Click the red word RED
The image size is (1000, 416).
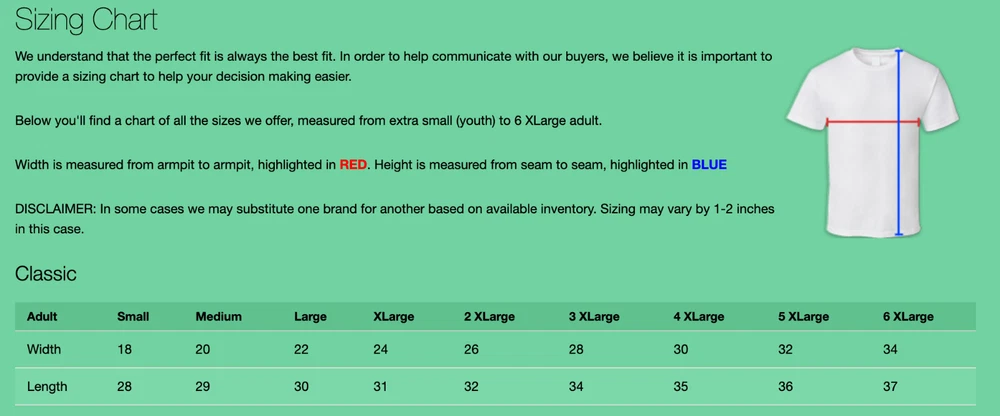click(353, 164)
